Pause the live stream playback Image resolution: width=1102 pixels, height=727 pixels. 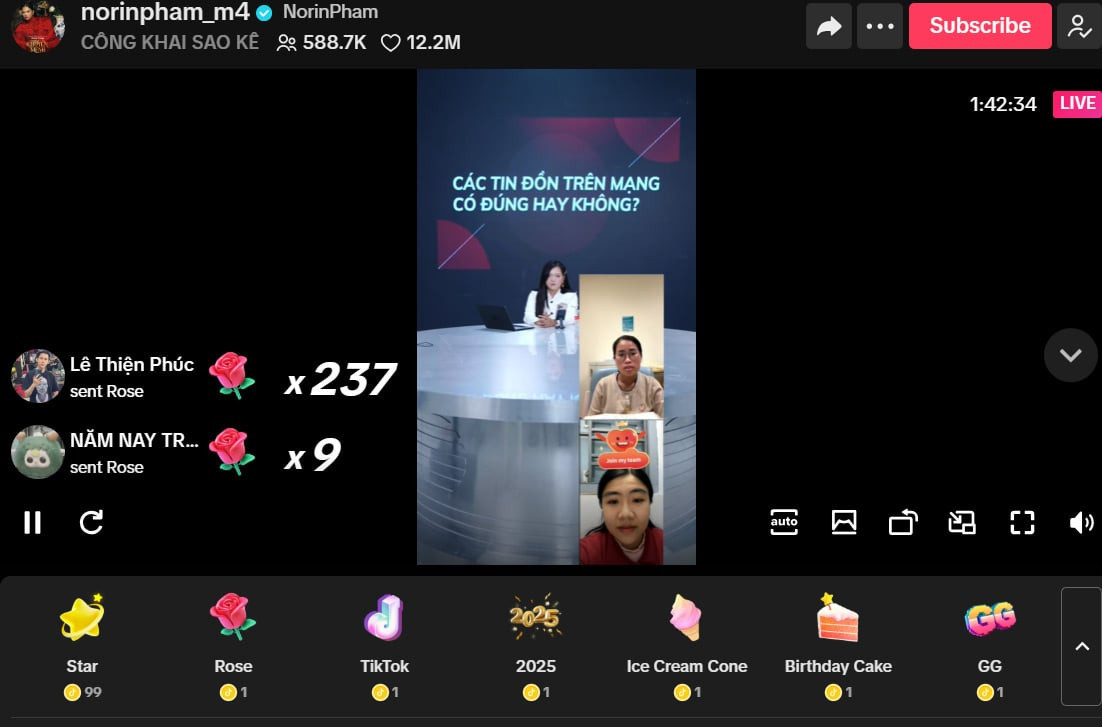coord(33,522)
